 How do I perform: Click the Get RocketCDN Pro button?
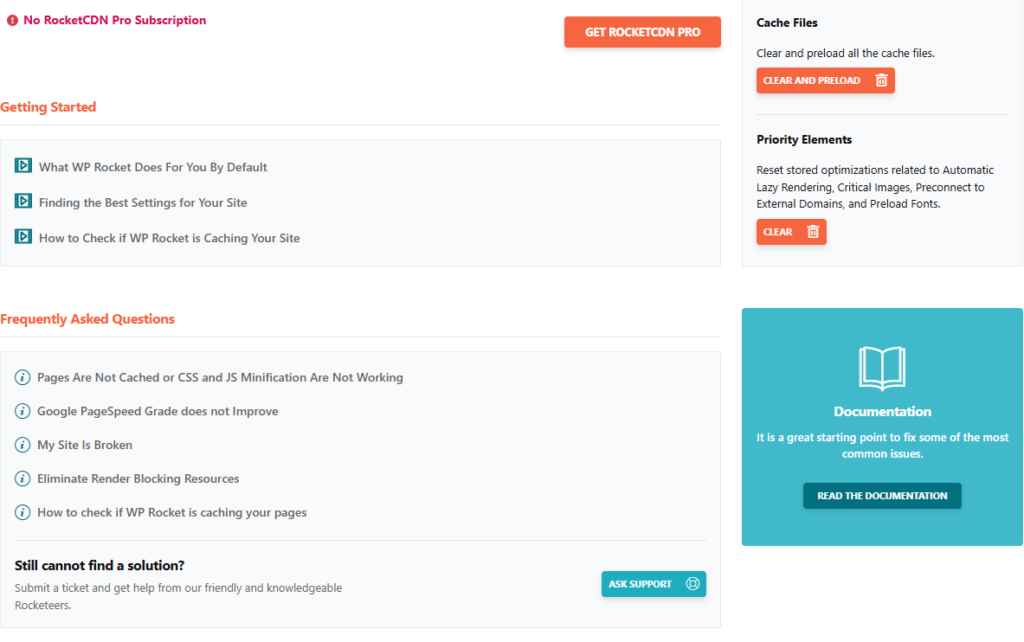pos(642,32)
